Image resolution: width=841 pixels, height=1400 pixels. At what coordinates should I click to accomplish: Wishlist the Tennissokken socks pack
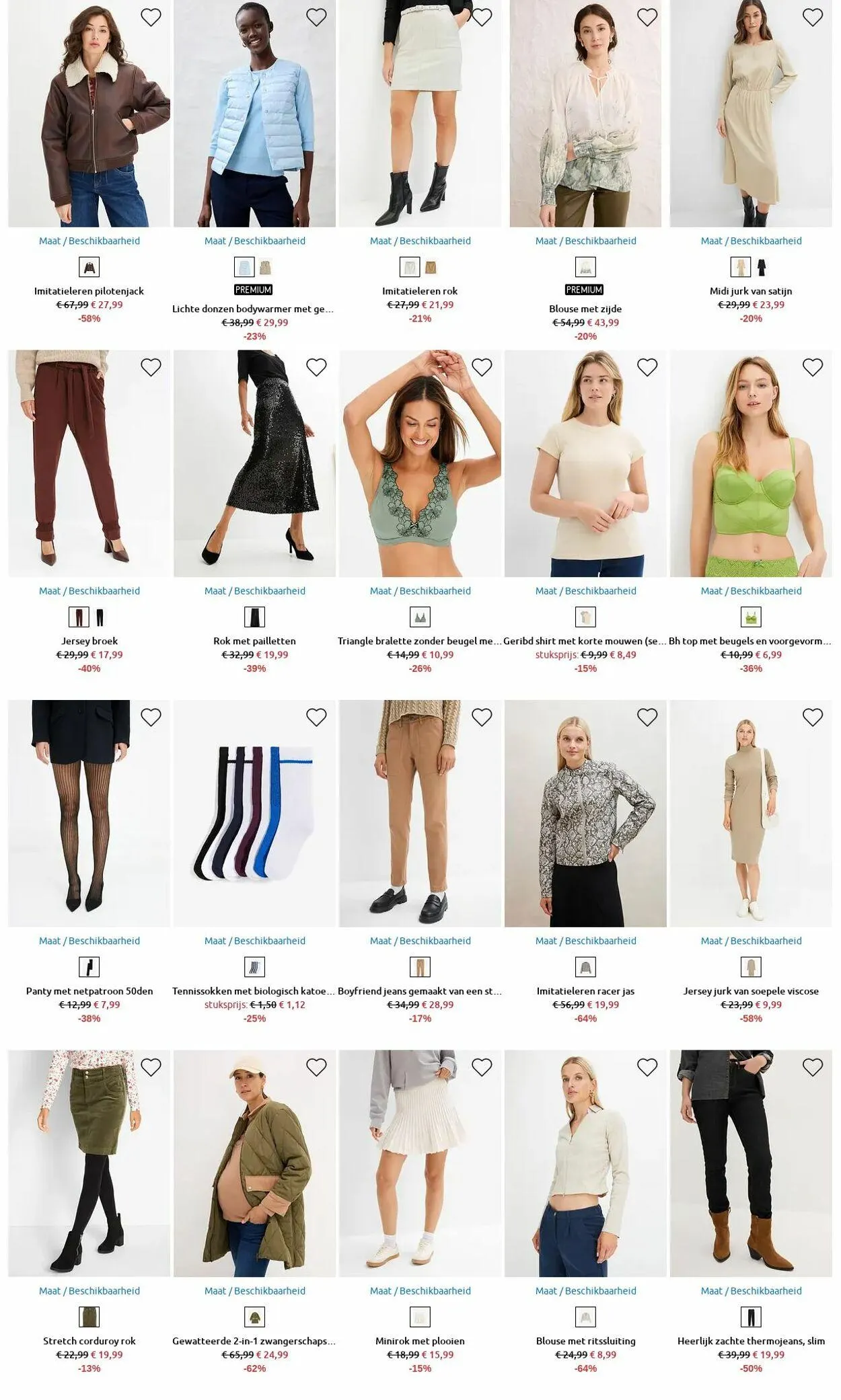316,717
